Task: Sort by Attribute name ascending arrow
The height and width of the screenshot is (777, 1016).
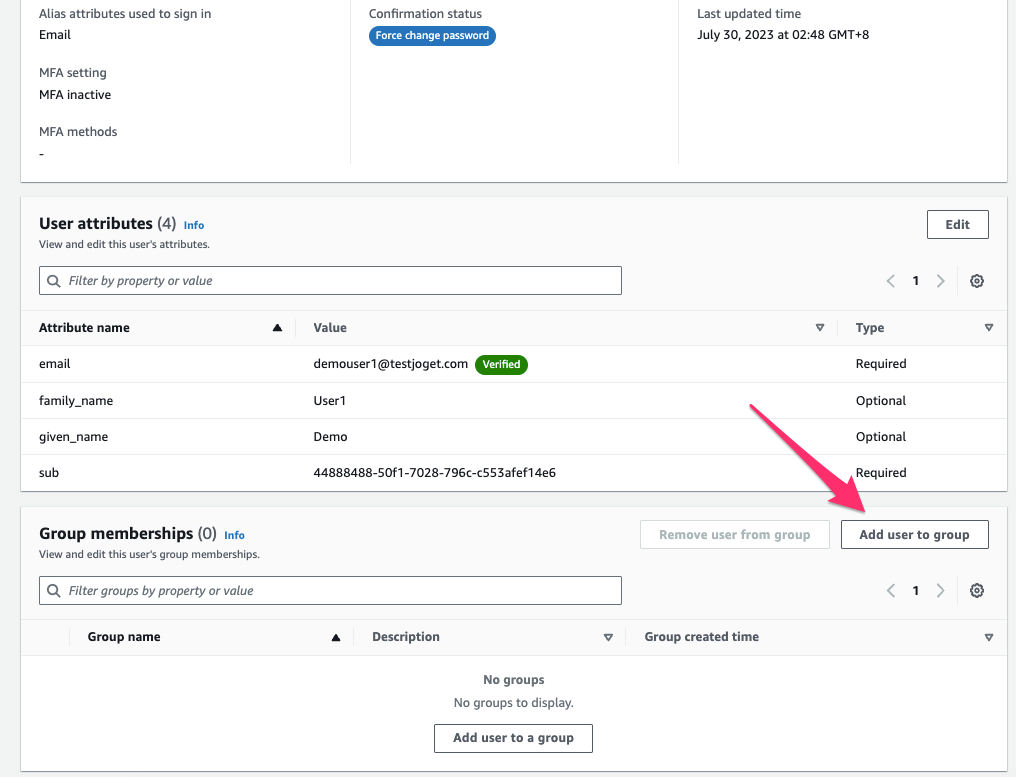Action: coord(277,328)
